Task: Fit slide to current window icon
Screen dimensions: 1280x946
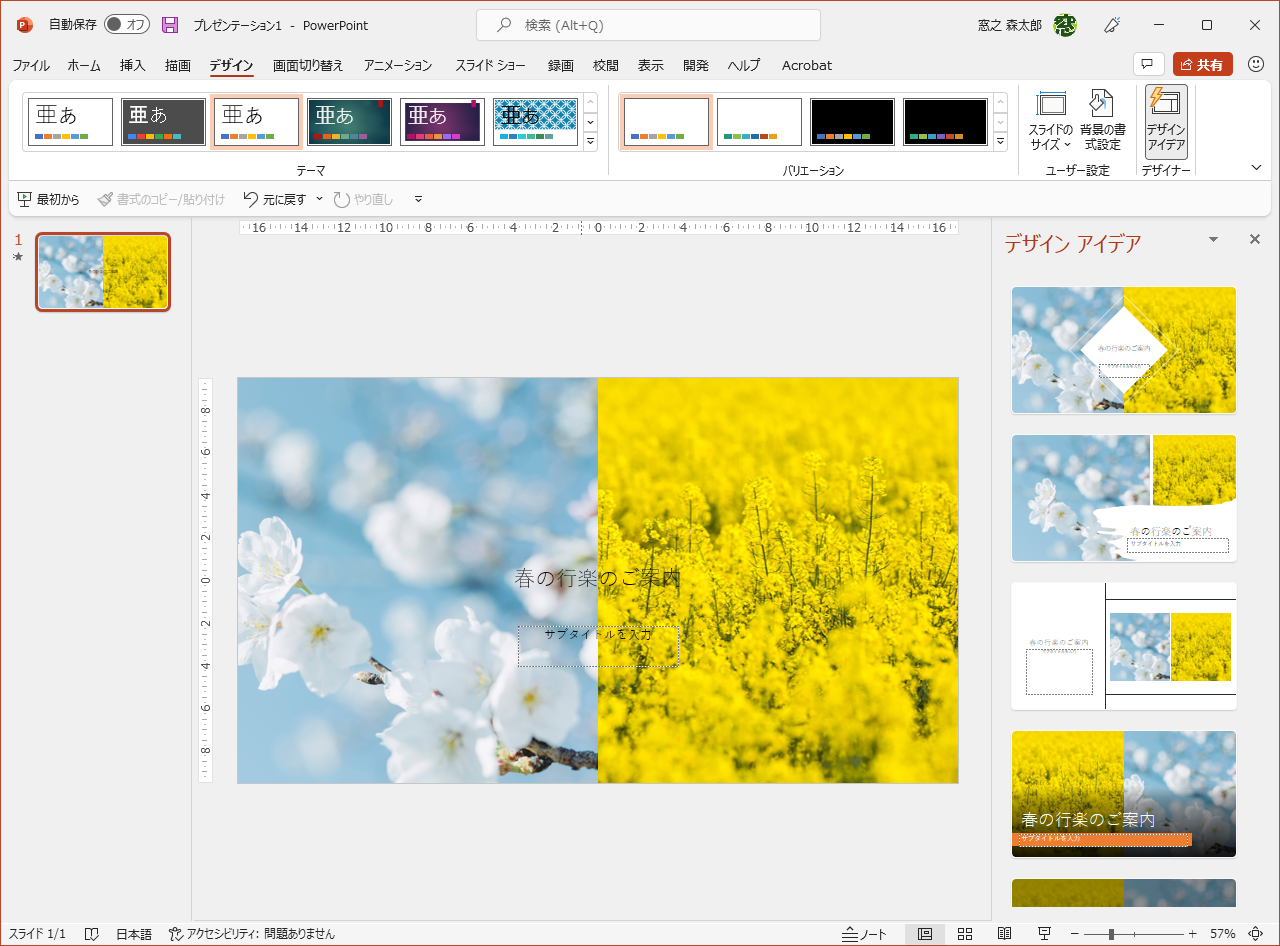Action: [1257, 934]
